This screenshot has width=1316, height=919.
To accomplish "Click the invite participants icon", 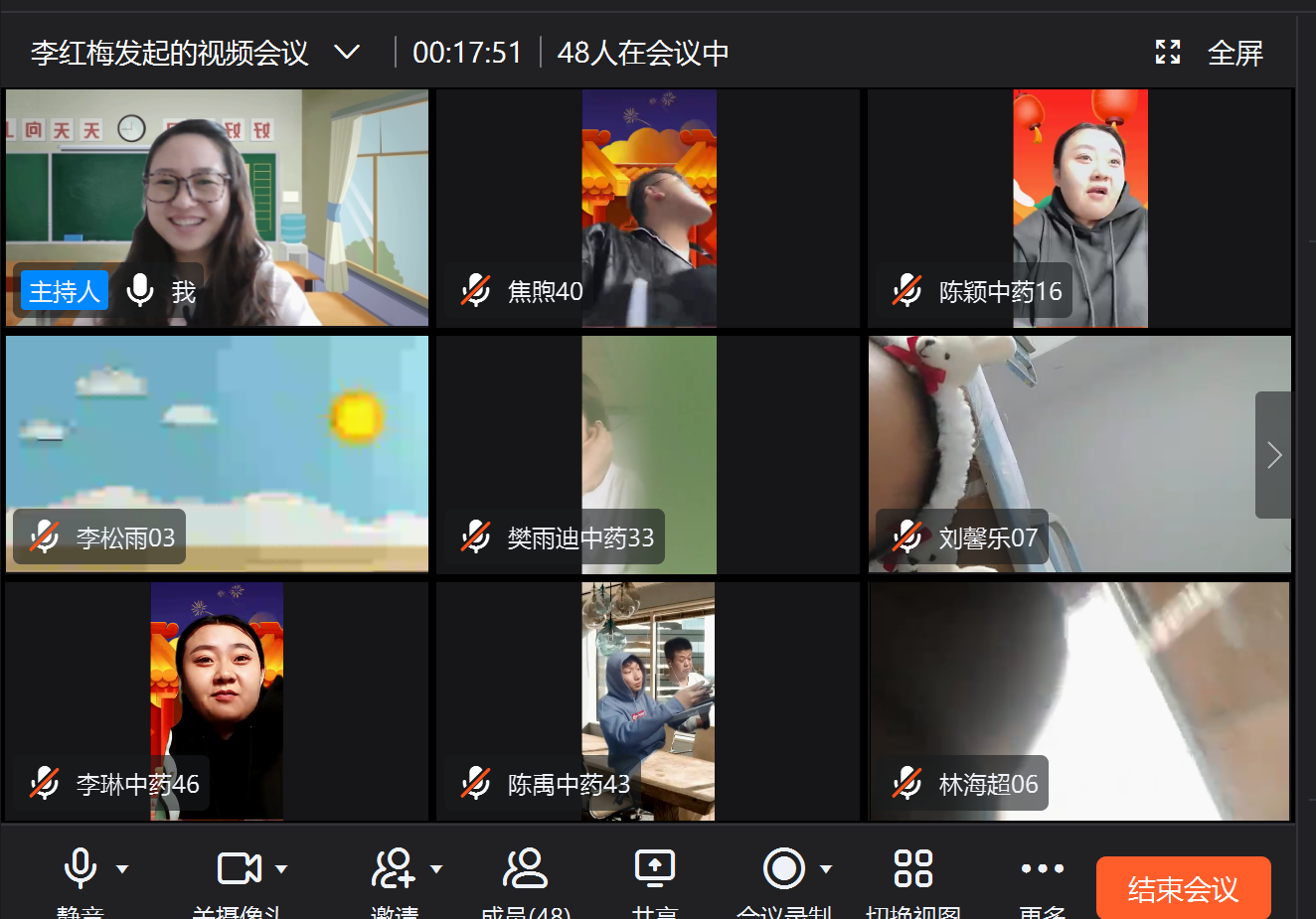I will coord(394,868).
